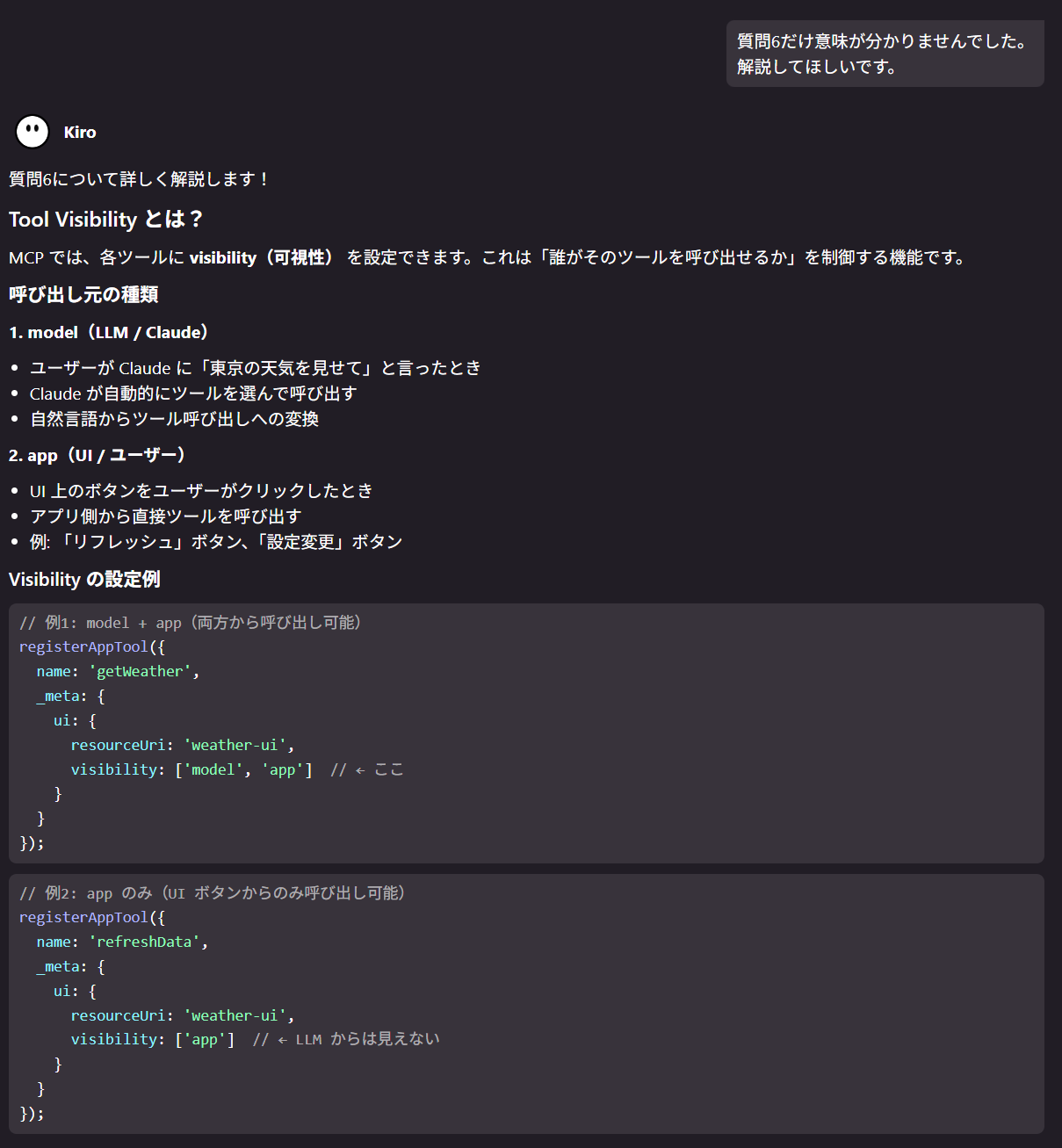Click the bullet 'ユーザーが Claude に「東京の天気を見せて」'

256,368
